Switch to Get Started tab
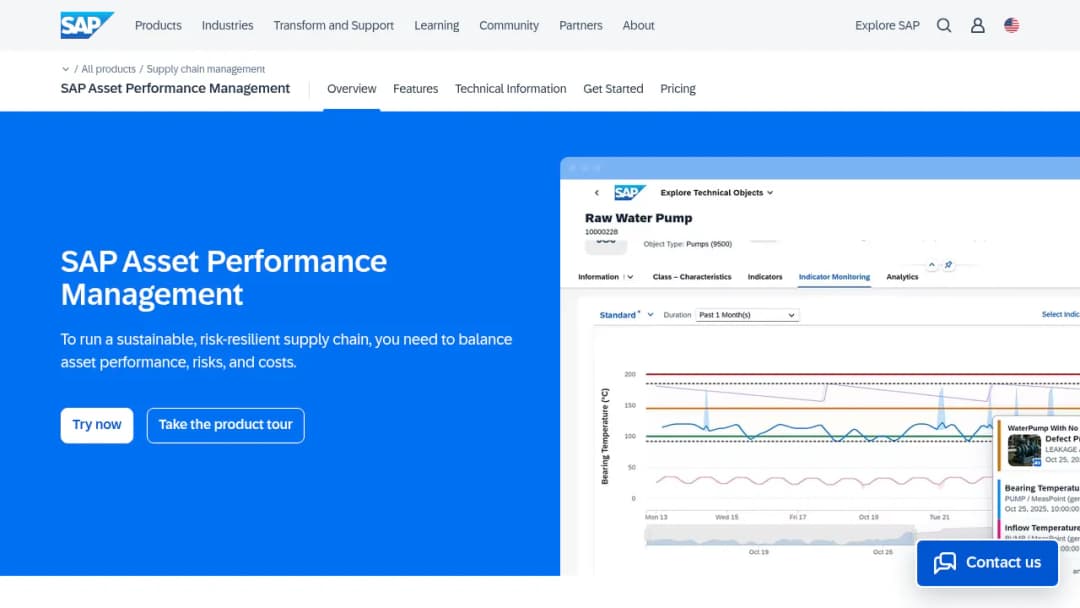The width and height of the screenshot is (1080, 608). coord(613,89)
